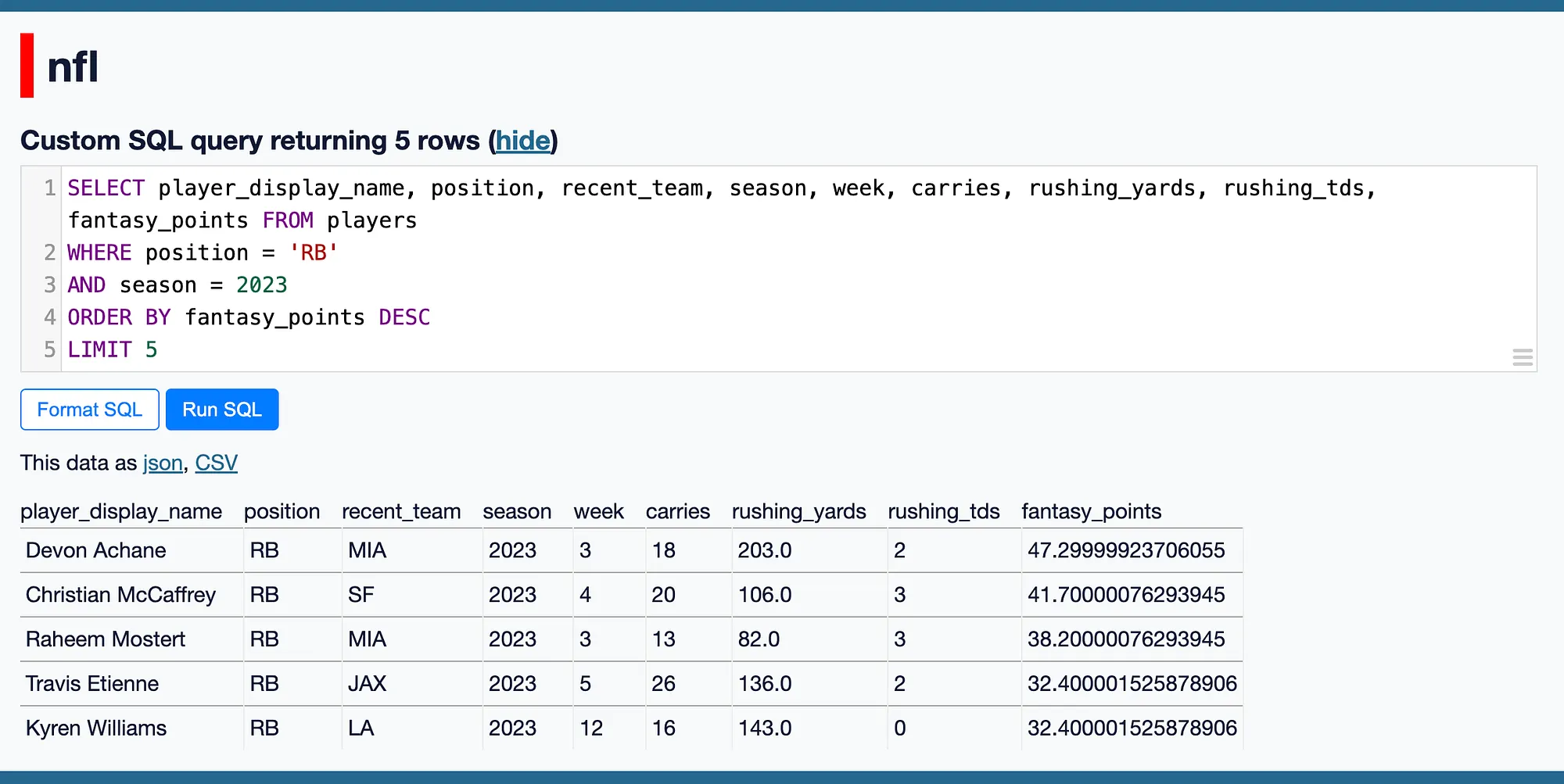Click the fantasy_points column header
Viewport: 1564px width, 784px height.
point(1091,511)
